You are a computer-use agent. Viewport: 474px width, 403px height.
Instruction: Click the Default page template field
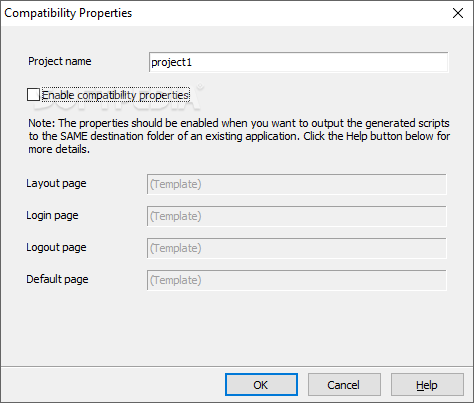point(296,280)
